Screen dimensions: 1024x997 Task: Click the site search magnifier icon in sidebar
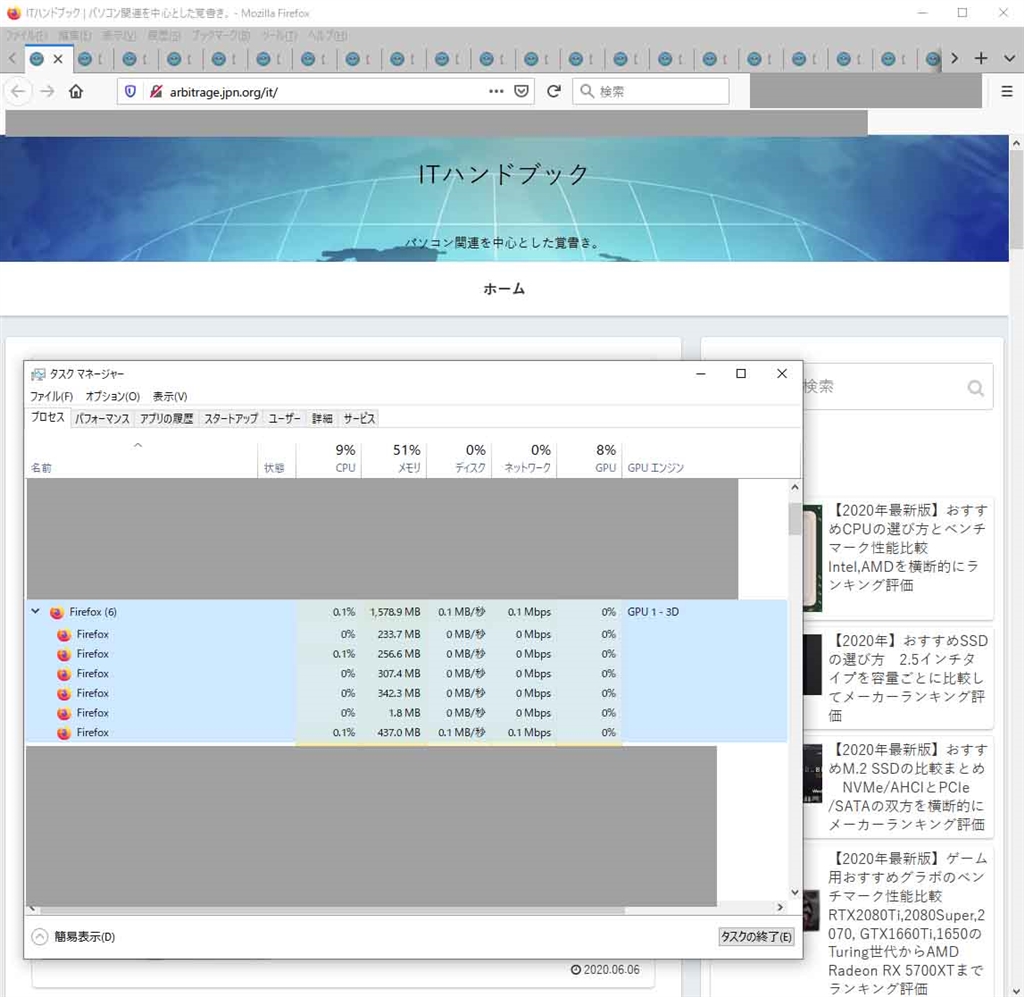975,388
